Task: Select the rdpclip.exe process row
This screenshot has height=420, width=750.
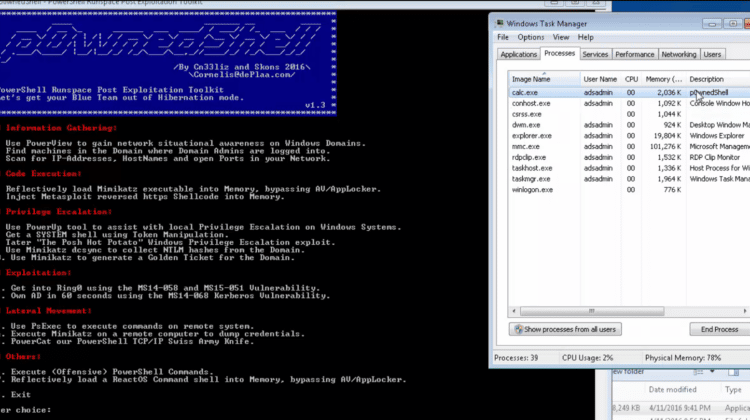Action: (629, 157)
